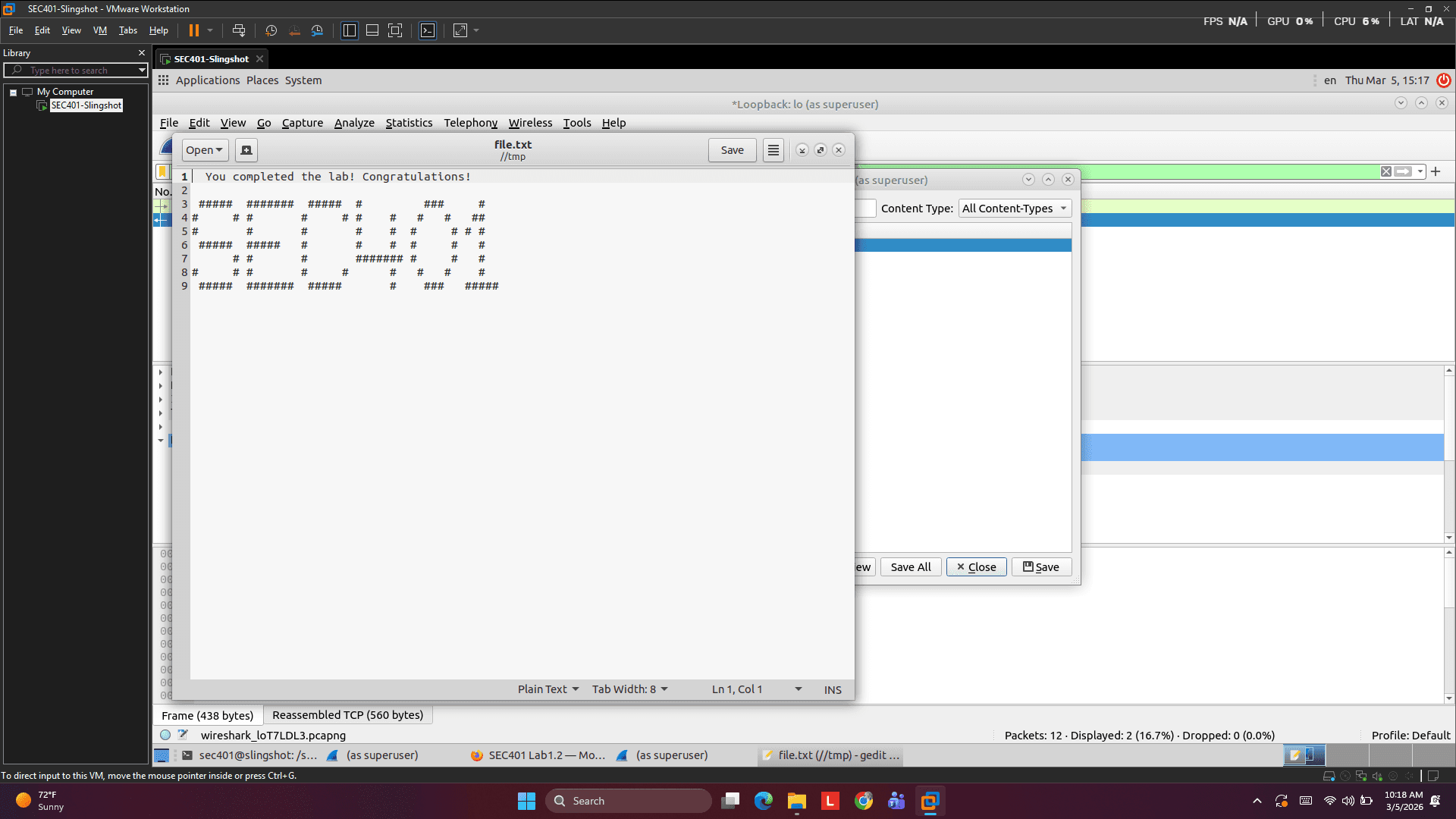Switch to the Reassembled TCP tab
Viewport: 1456px width, 819px height.
coord(347,714)
